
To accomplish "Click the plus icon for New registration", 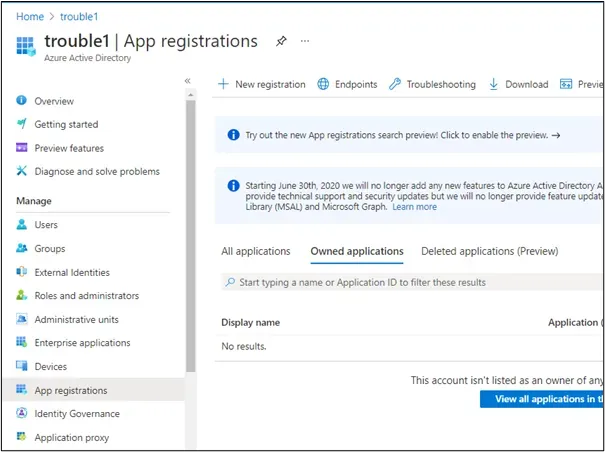I will pos(223,84).
